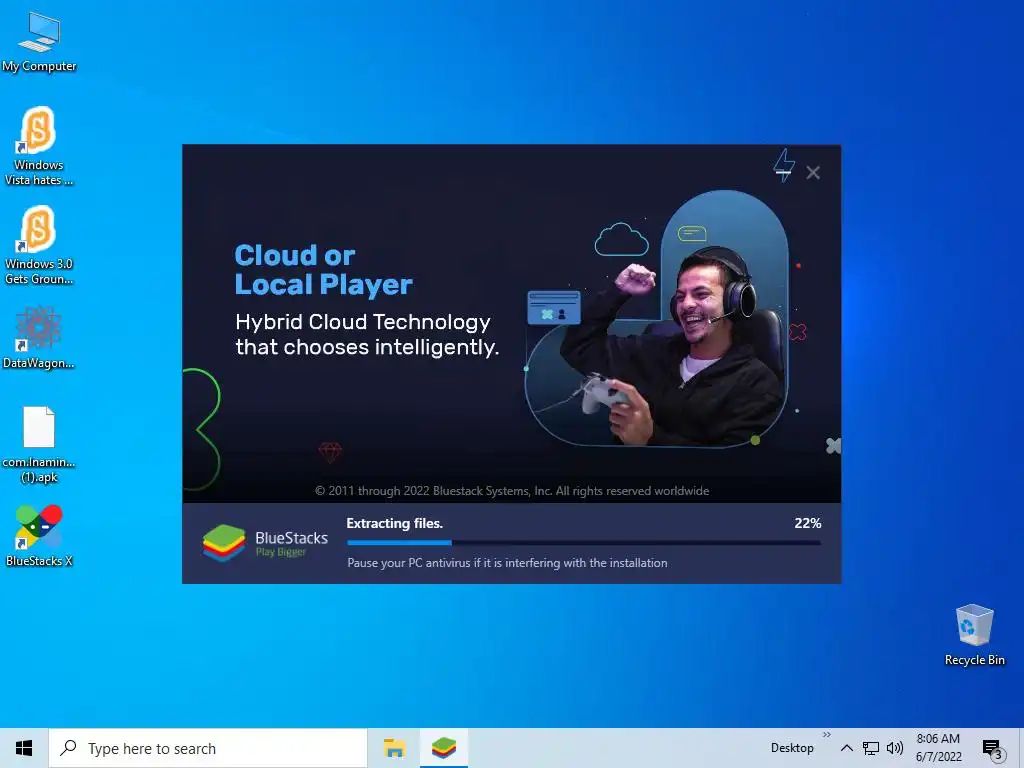The image size is (1024, 768).
Task: Select the Recycle Bin icon
Action: point(974,635)
